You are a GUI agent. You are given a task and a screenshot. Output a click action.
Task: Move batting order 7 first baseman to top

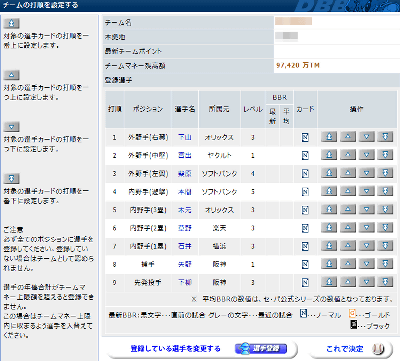(329, 246)
